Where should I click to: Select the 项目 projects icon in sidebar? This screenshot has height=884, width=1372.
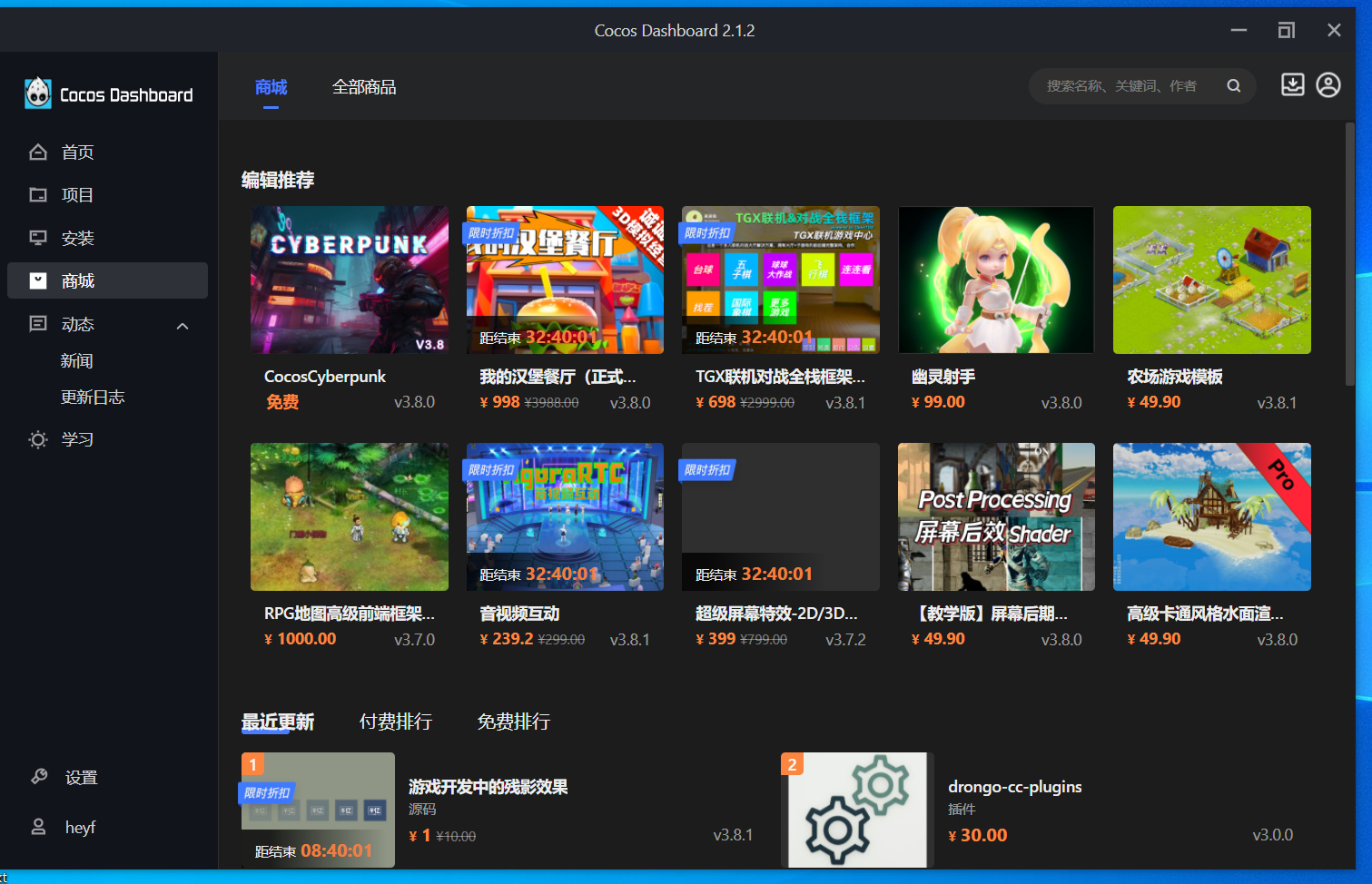coord(76,194)
